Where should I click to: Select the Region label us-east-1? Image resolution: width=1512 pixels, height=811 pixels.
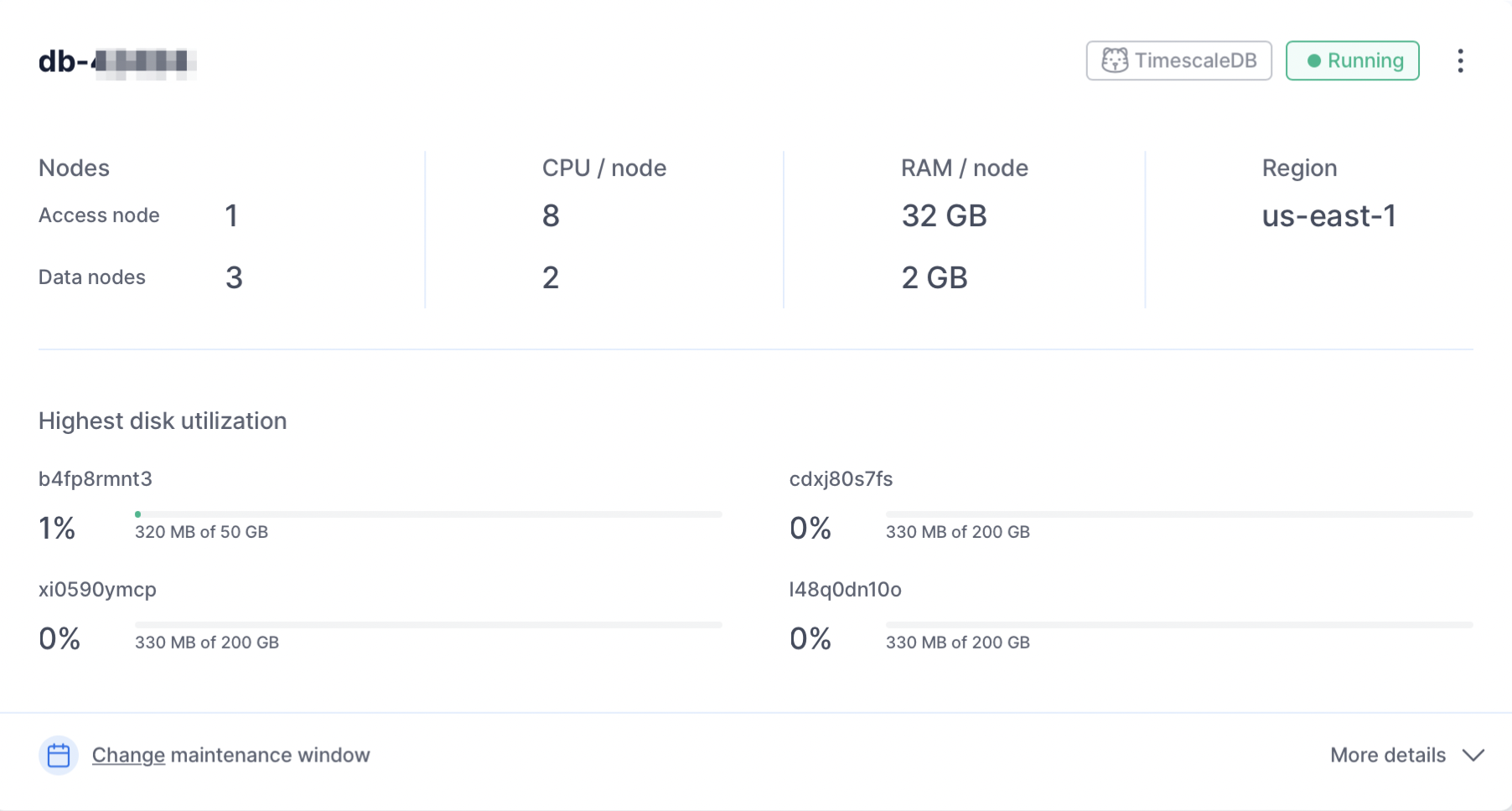1328,216
